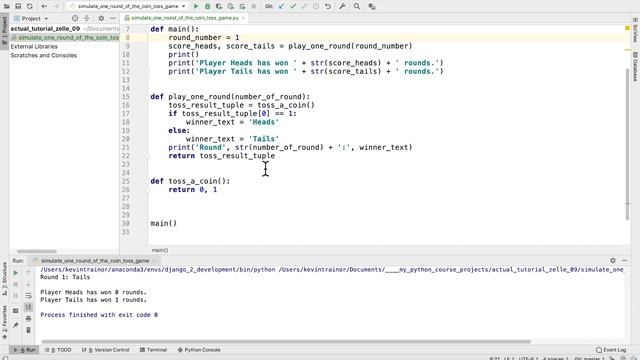Screen dimensions: 640x360
Task: Click the Profile toolbar icon
Action: point(231,7)
